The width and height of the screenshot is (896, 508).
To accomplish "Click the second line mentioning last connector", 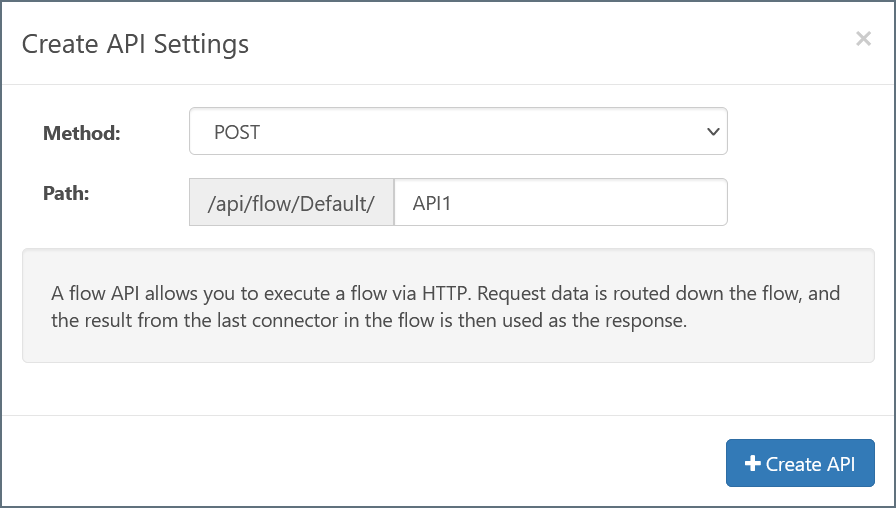I will [370, 321].
